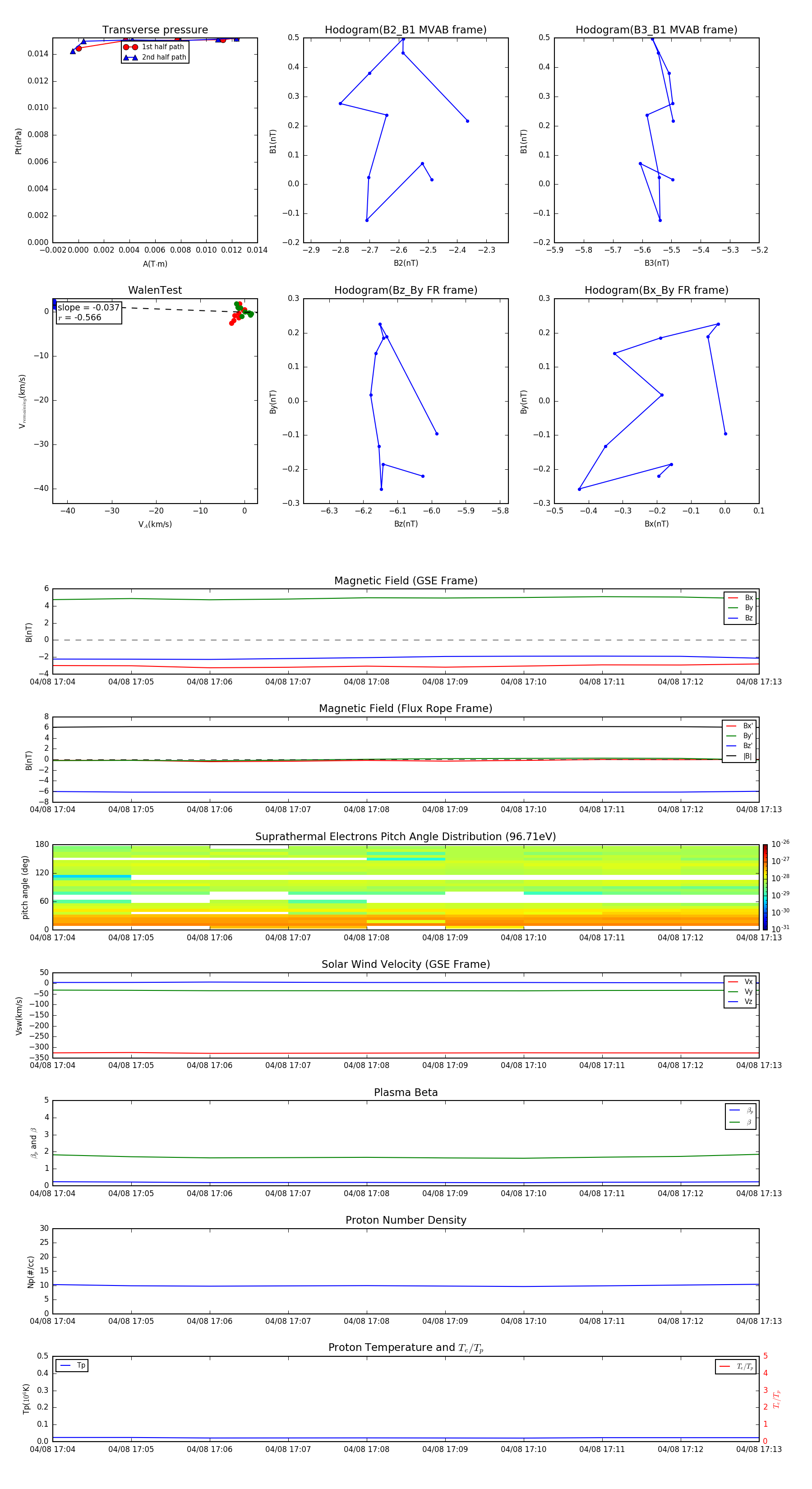The image size is (812, 1489).
Task: Click the pitch angle plot colorbar
Action: pos(765,887)
